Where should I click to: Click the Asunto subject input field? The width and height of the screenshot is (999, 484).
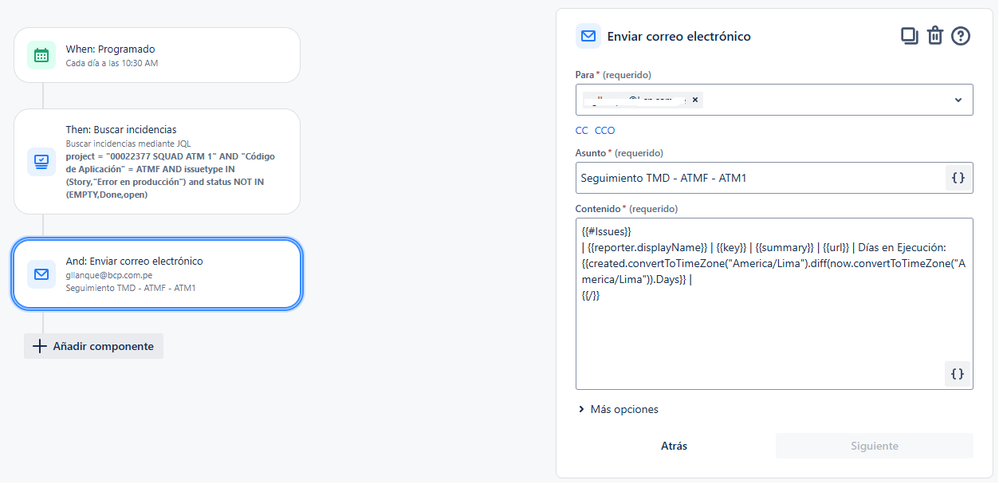pos(774,178)
